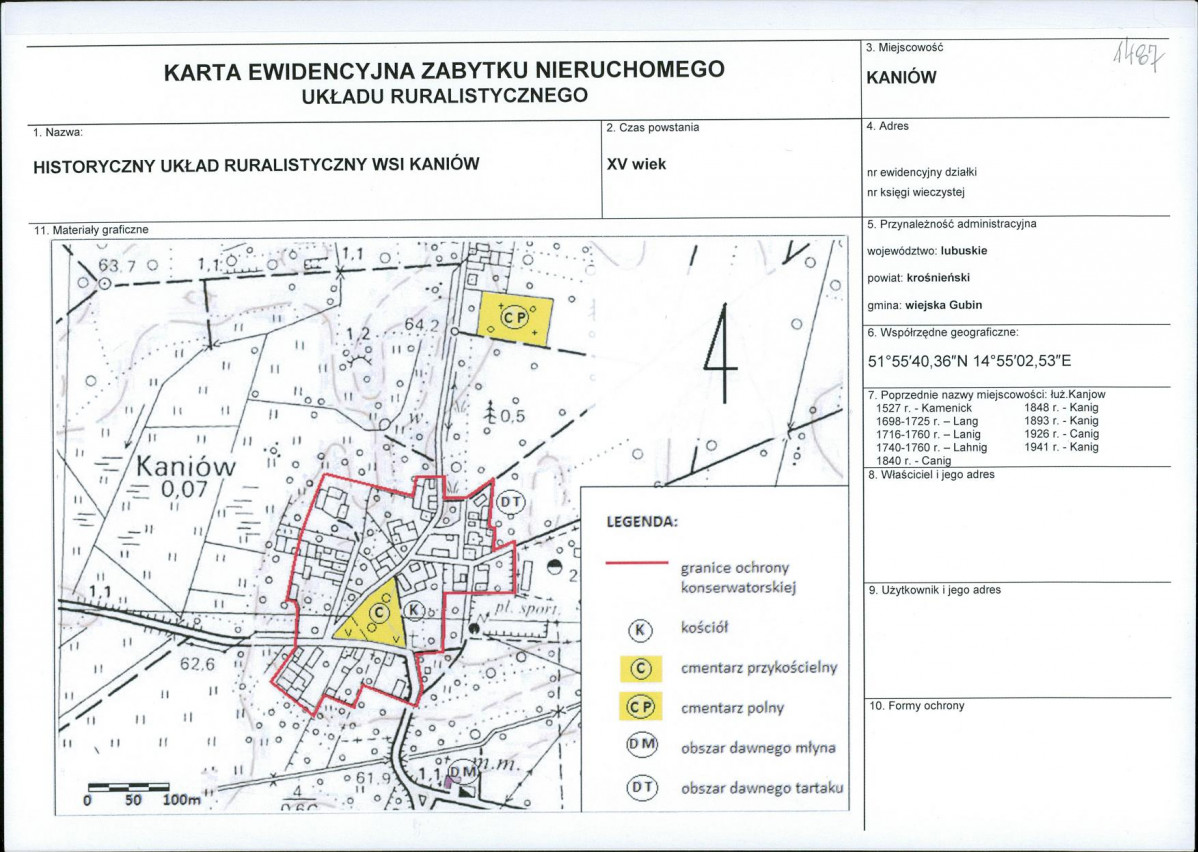Image resolution: width=1198 pixels, height=852 pixels.
Task: Click 'HISTORYCZNY UKŁAD RURALISTYCZNY WSI KANIÓW'
Action: click(x=256, y=164)
